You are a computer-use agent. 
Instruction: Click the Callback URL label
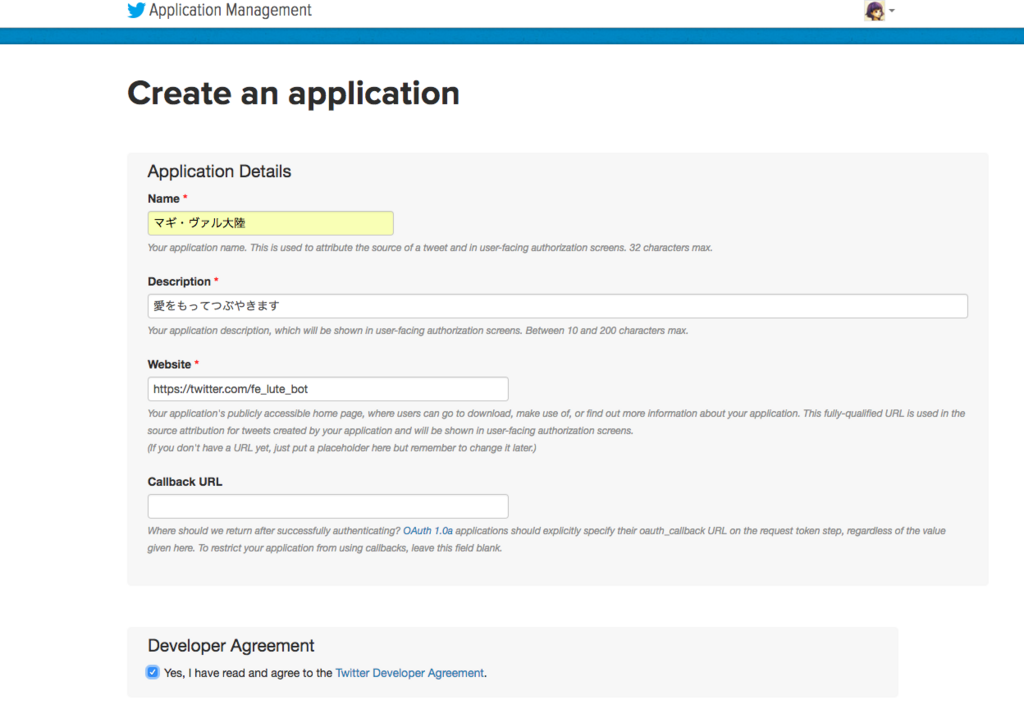[185, 481]
